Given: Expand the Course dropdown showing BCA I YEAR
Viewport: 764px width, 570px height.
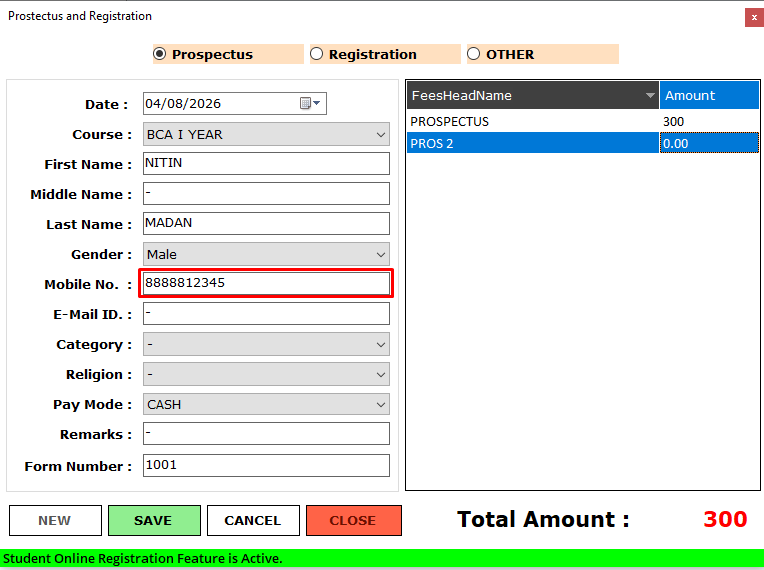Looking at the screenshot, I should pos(266,134).
